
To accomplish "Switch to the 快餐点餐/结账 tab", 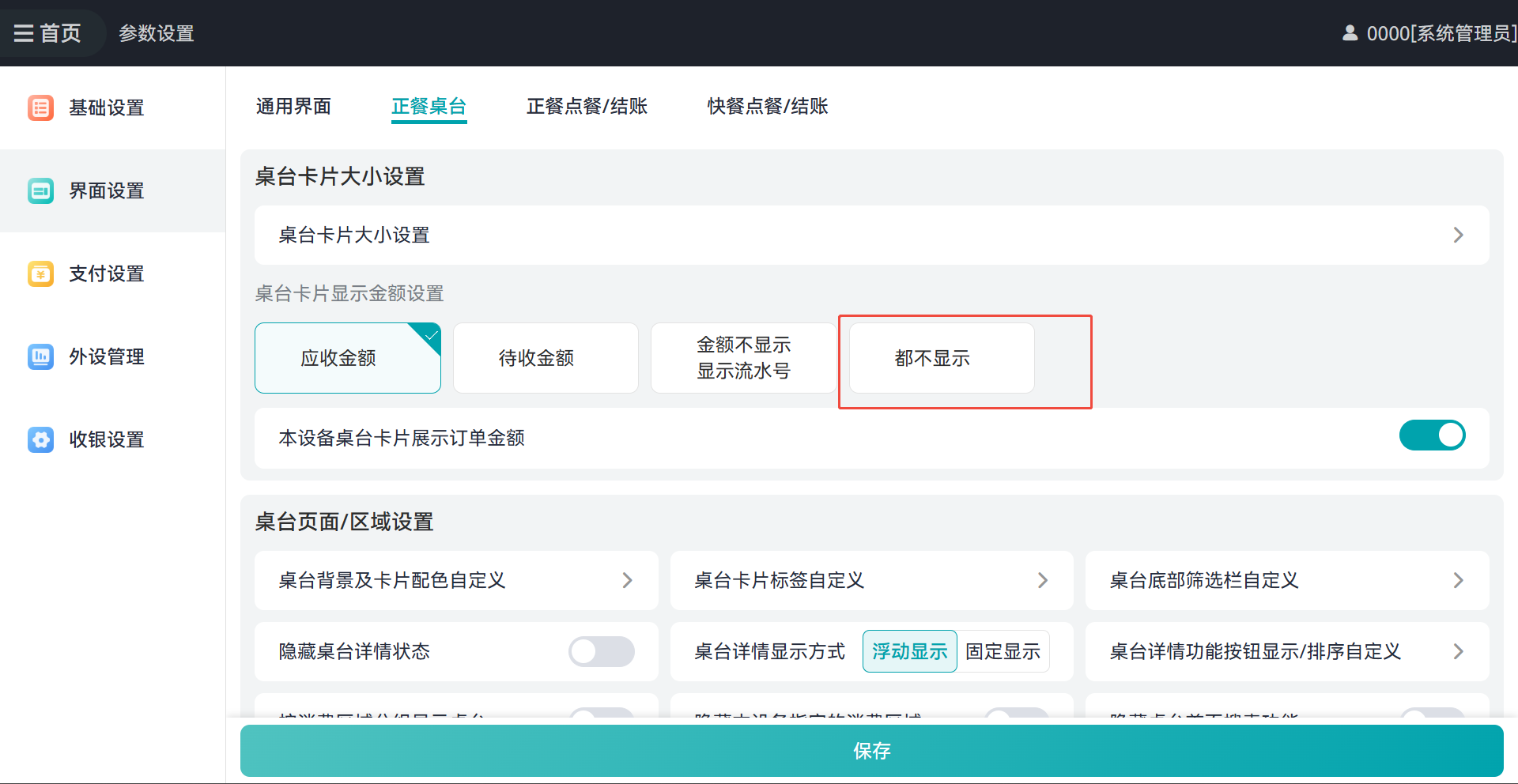I will (768, 106).
